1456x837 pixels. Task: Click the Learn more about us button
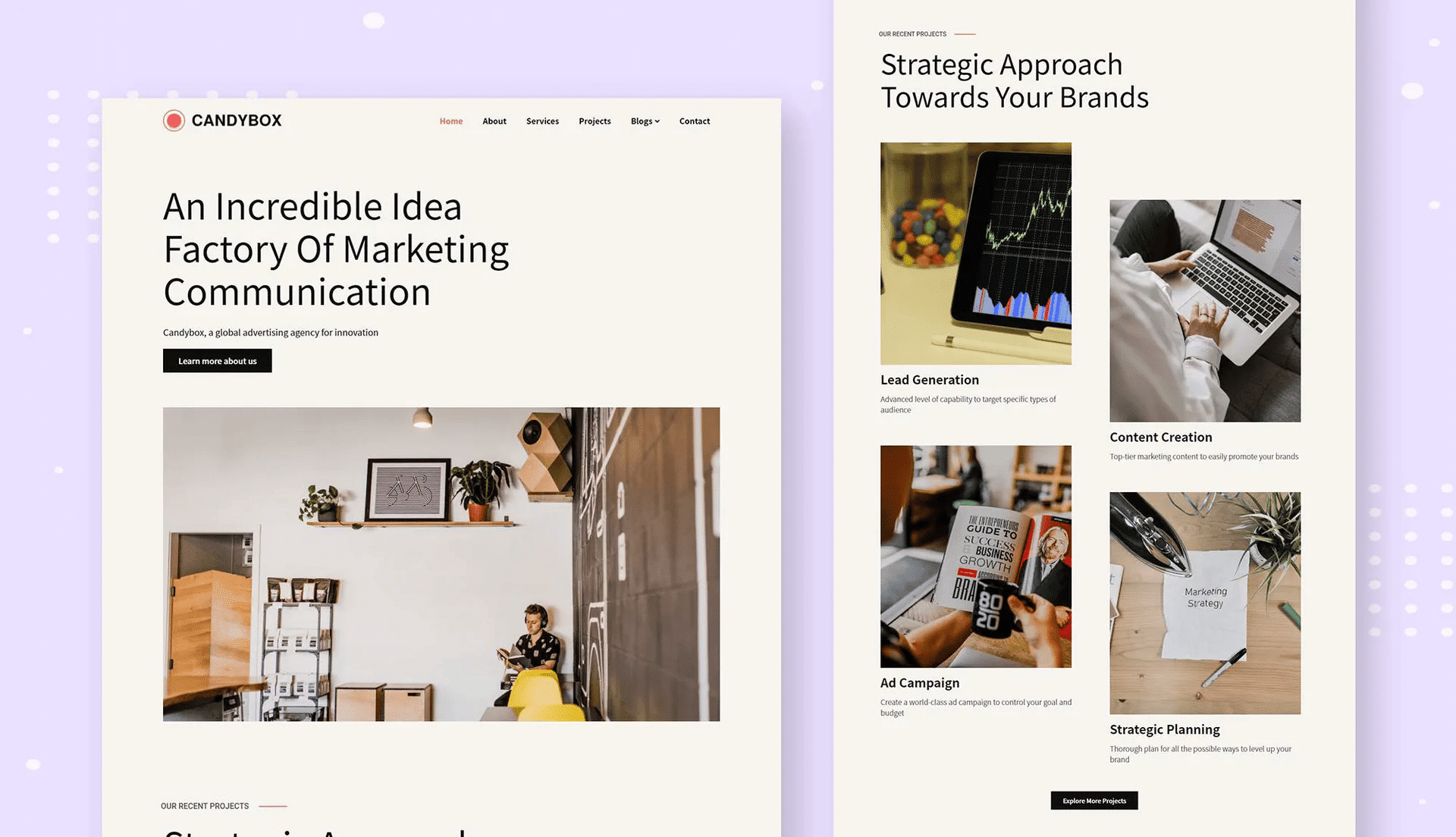(x=217, y=360)
